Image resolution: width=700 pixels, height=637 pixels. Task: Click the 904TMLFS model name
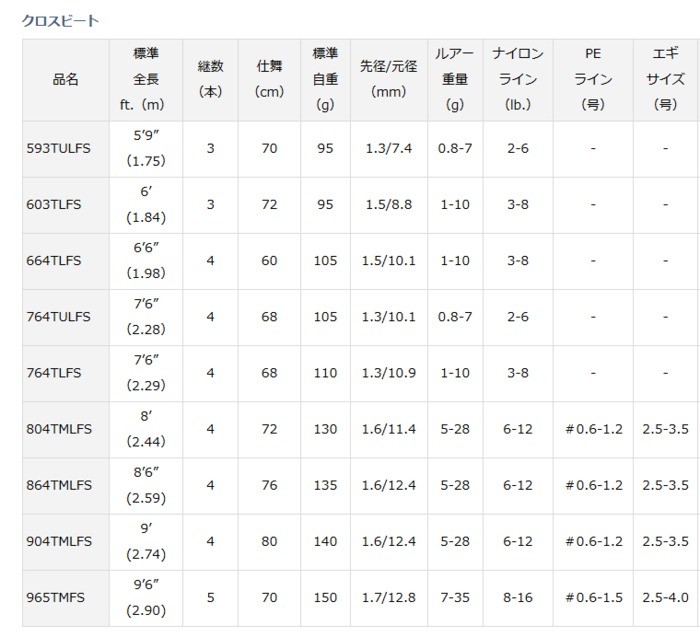(x=59, y=542)
